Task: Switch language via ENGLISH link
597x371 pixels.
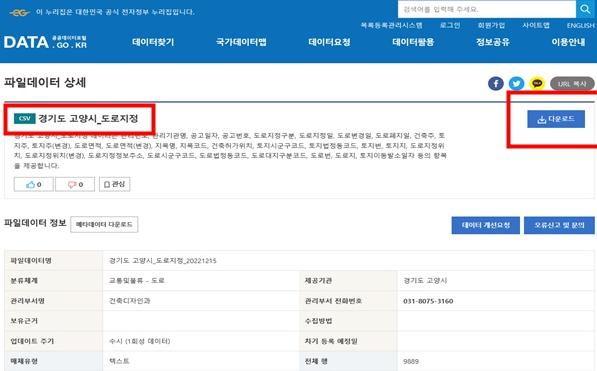Action: pyautogui.click(x=580, y=26)
